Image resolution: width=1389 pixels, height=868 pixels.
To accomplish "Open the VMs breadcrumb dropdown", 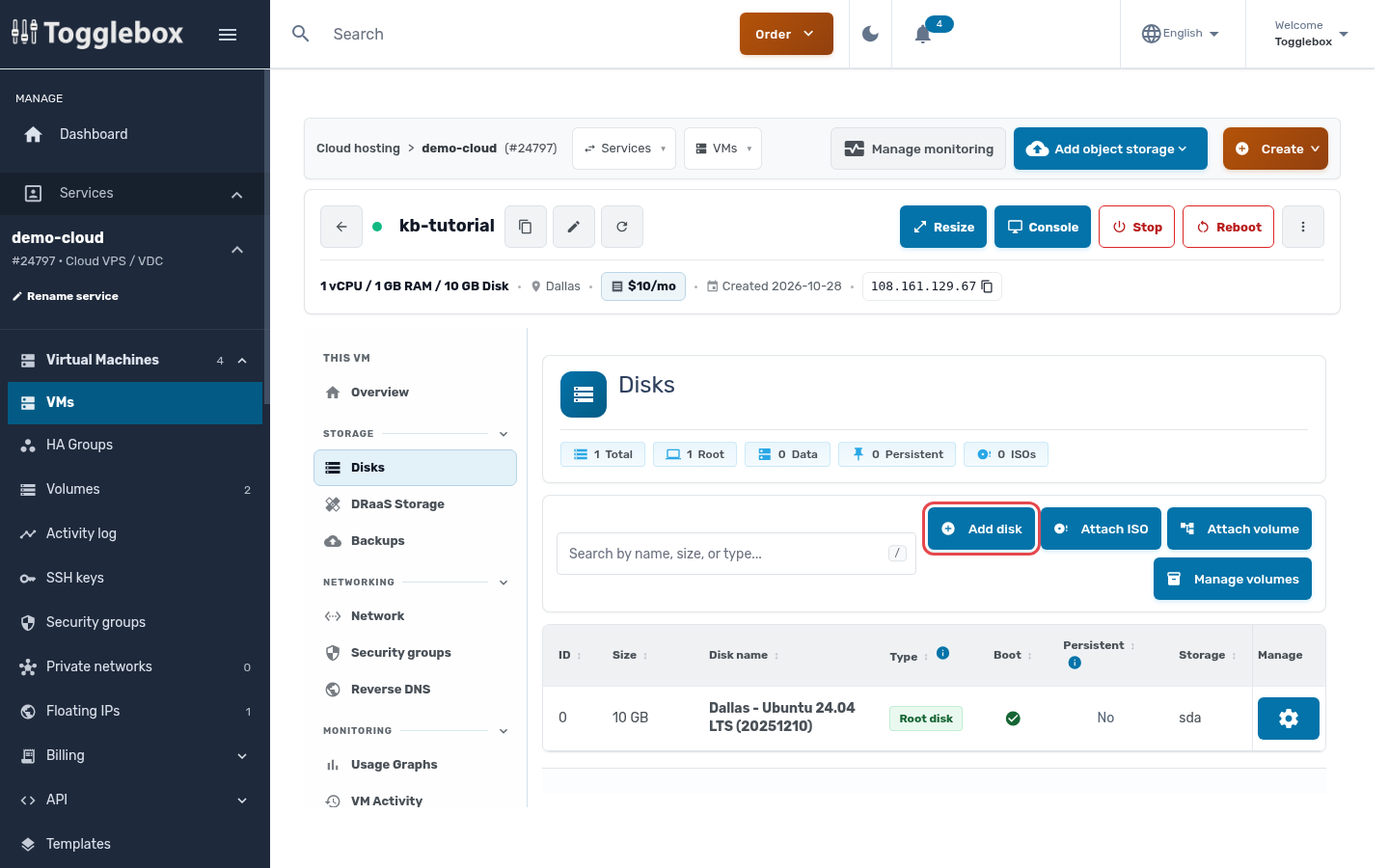I will click(723, 149).
